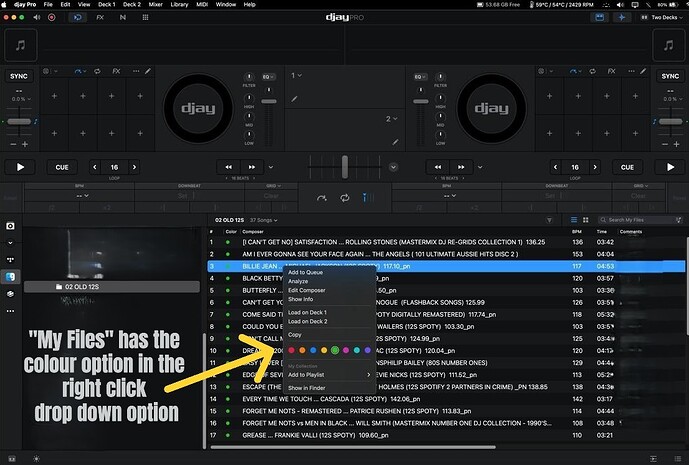Click Deck 1 pitch bend minus button
The image size is (689, 465).
(x=13, y=144)
